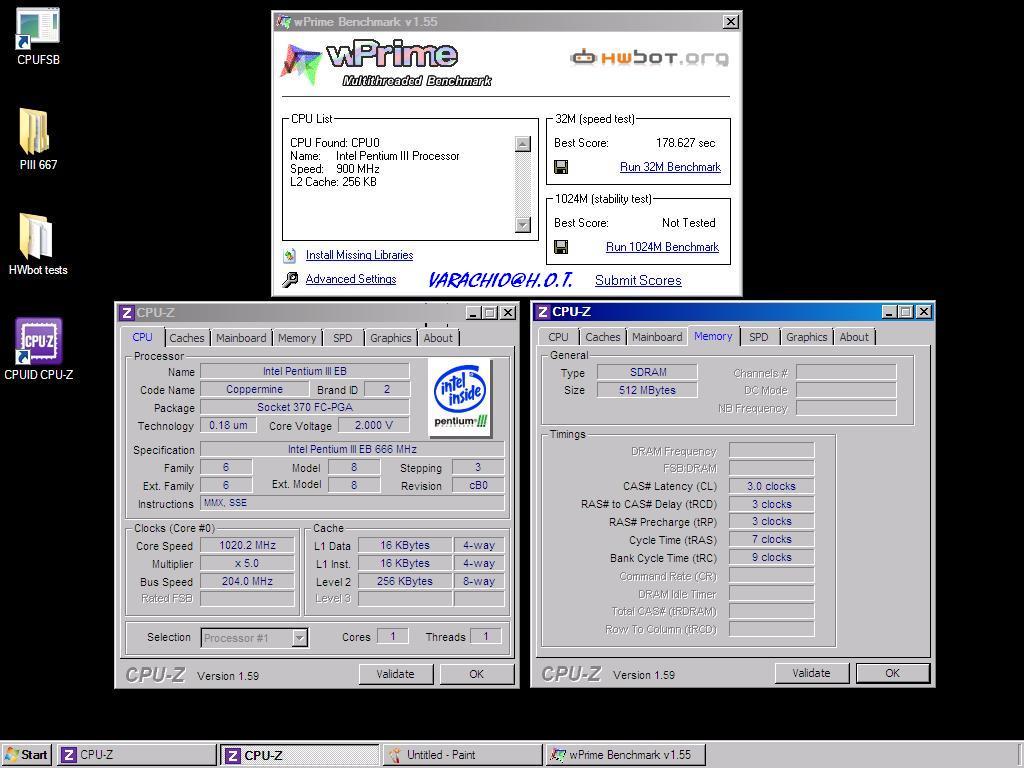Click Validate in right CPU-Z window
Viewport: 1024px width, 768px height.
[x=812, y=673]
